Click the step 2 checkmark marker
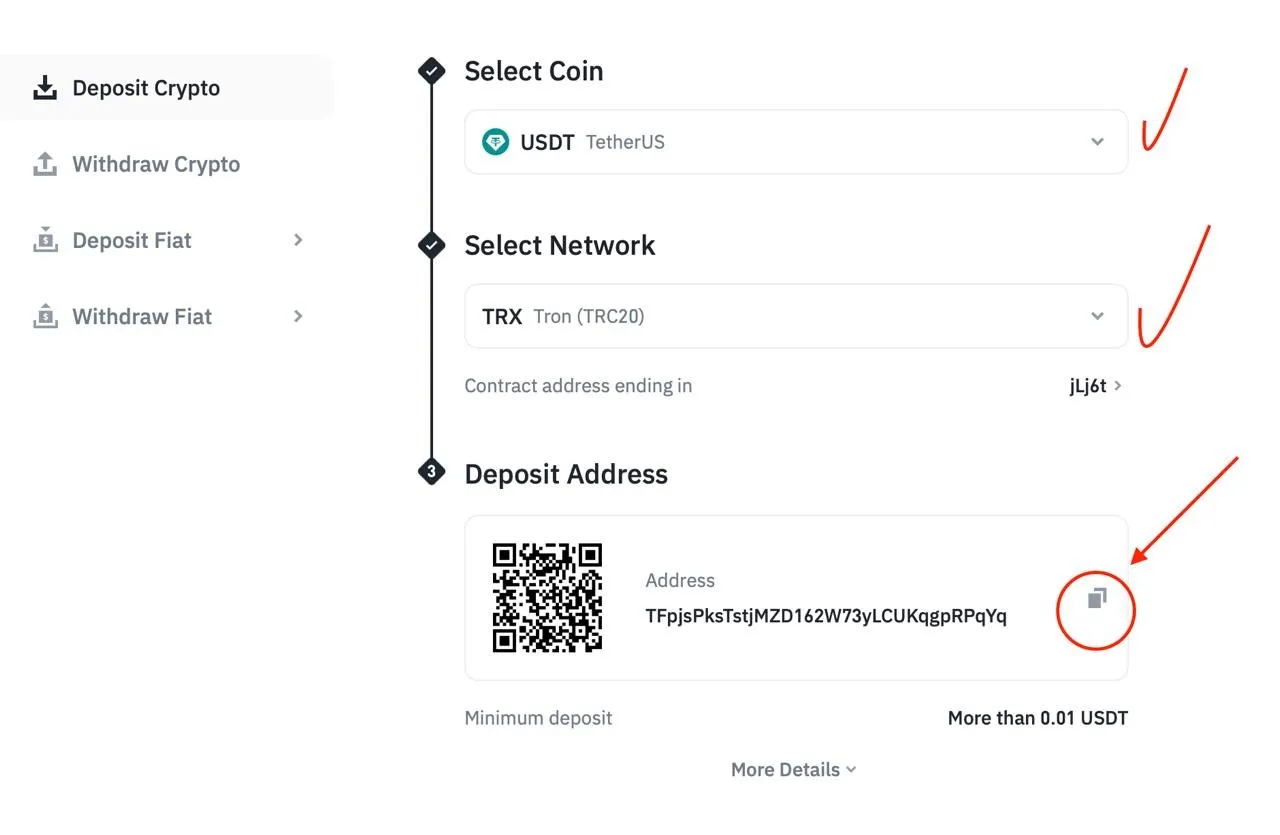This screenshot has width=1280, height=835. 431,245
